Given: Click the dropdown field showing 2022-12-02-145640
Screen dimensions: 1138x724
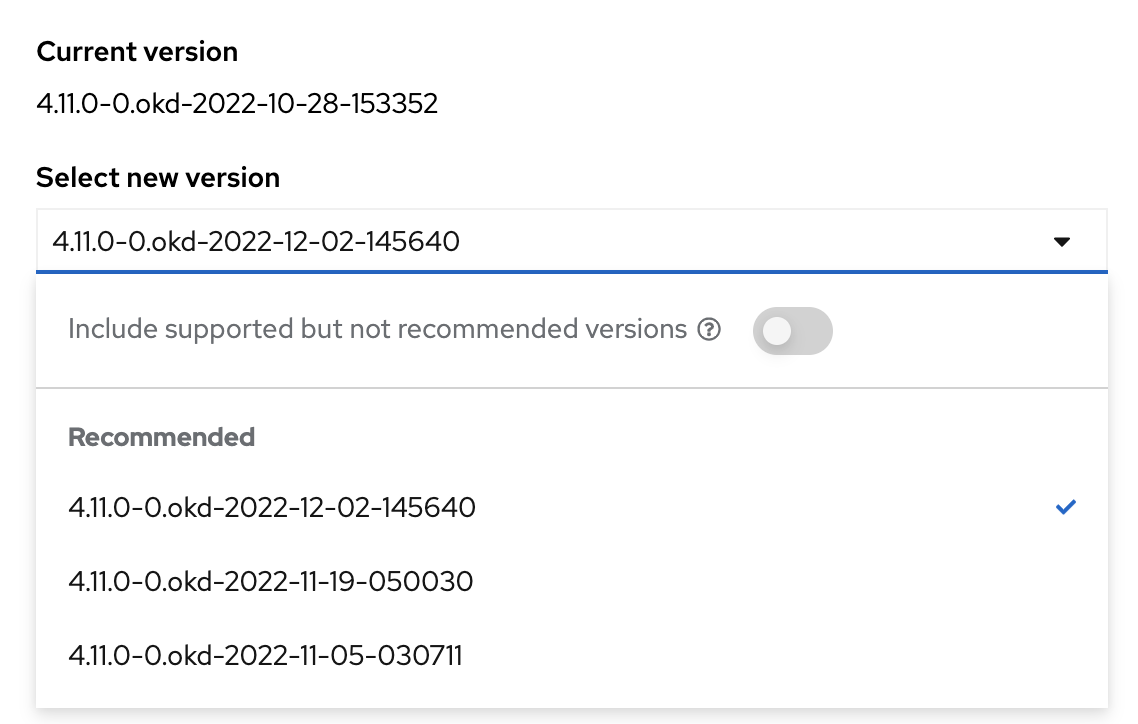Looking at the screenshot, I should point(572,241).
